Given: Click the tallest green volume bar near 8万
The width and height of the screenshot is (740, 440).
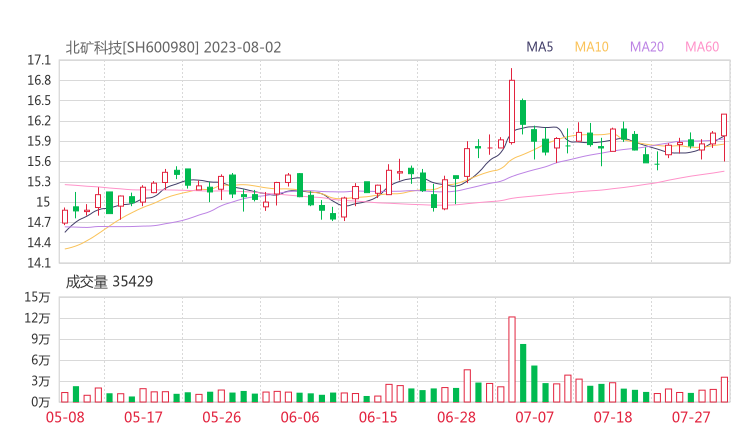Looking at the screenshot, I should pos(523,373).
